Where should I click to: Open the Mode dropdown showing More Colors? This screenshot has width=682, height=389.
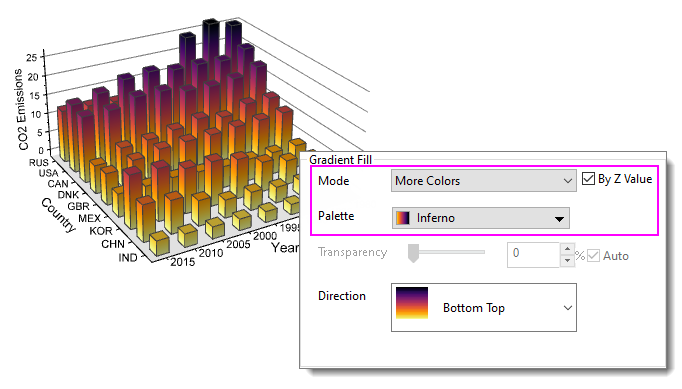pyautogui.click(x=484, y=181)
